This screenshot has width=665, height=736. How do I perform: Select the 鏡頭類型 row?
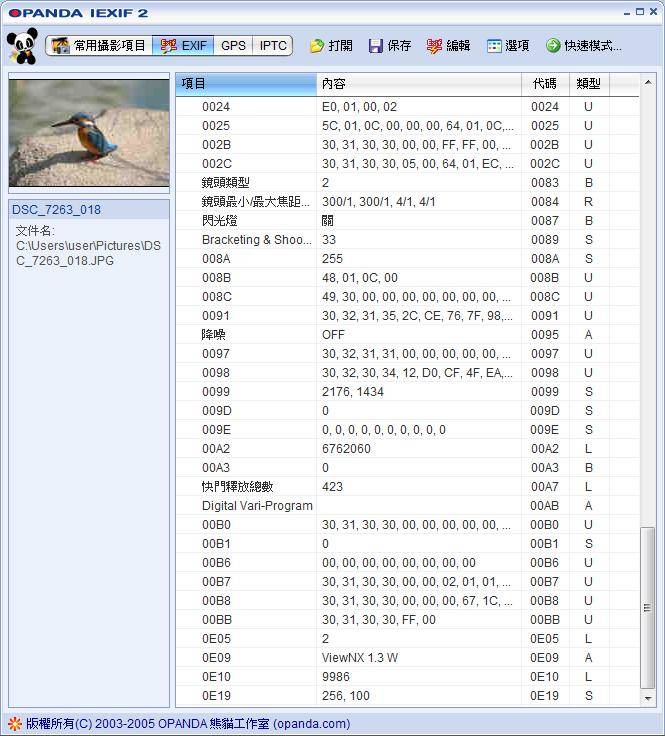coord(407,183)
